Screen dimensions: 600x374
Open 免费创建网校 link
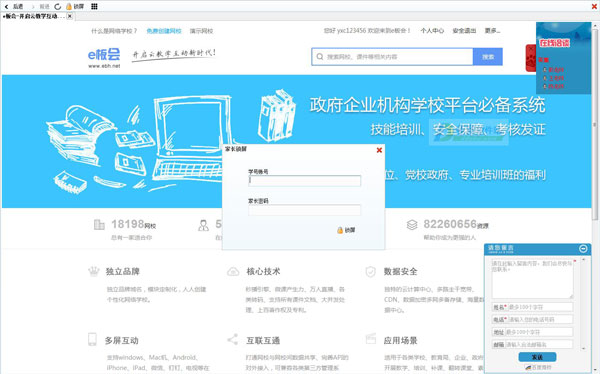click(164, 31)
